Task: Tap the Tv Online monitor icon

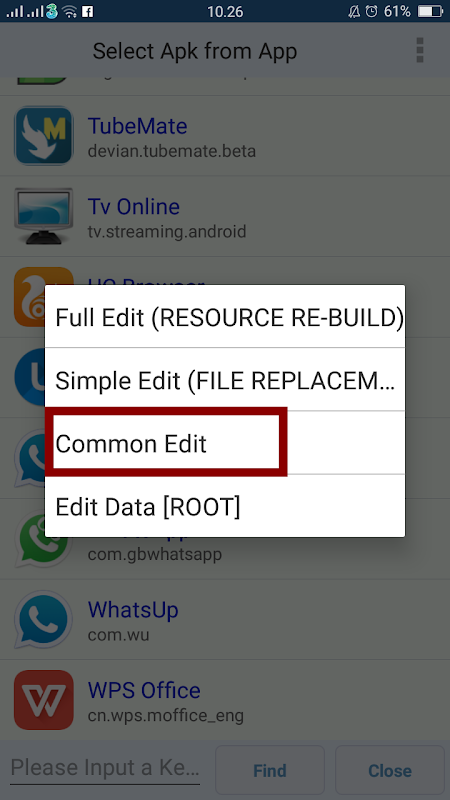Action: (x=44, y=216)
